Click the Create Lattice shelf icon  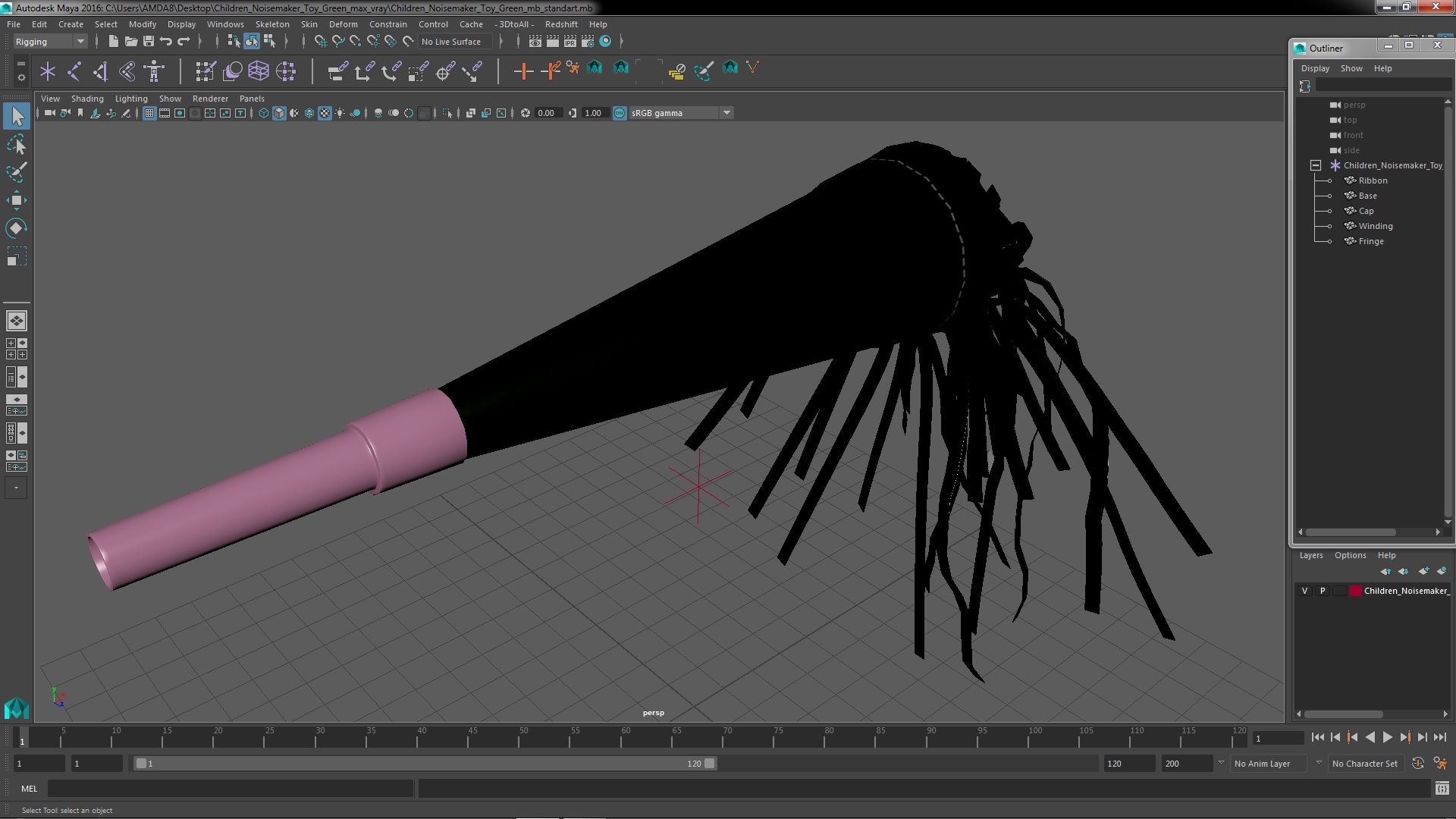(259, 71)
